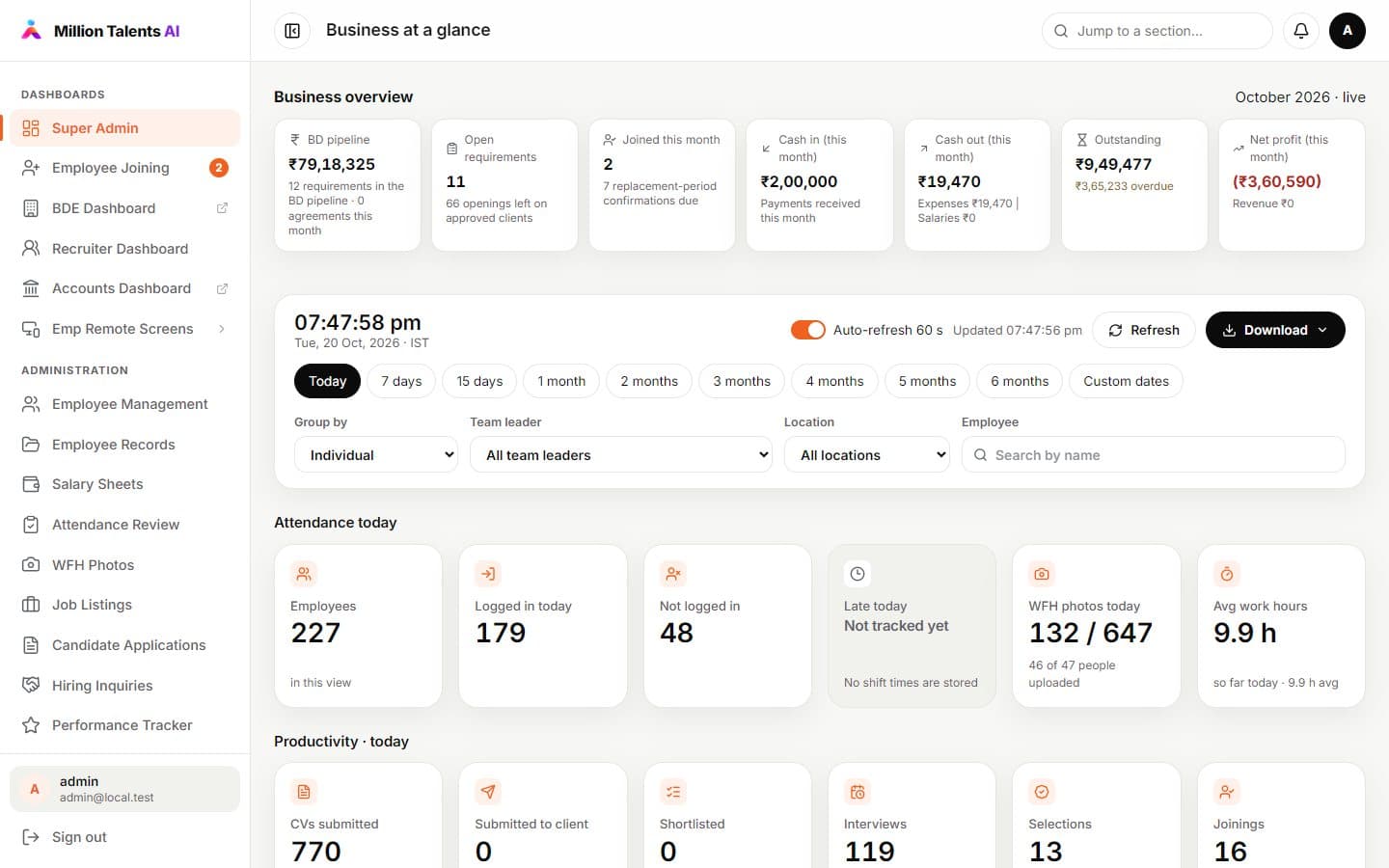Open the All locations dropdown

[x=867, y=455]
